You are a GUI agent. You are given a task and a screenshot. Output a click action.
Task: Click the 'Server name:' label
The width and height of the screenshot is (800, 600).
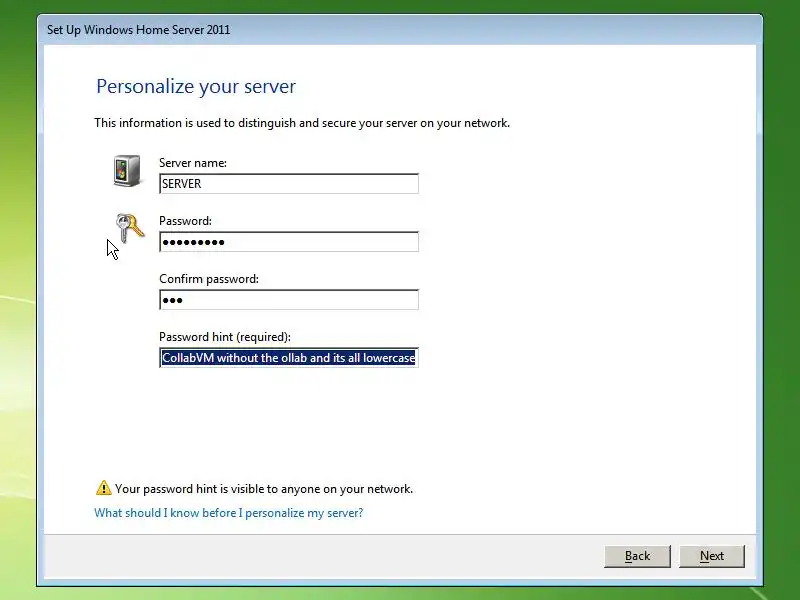pos(193,163)
